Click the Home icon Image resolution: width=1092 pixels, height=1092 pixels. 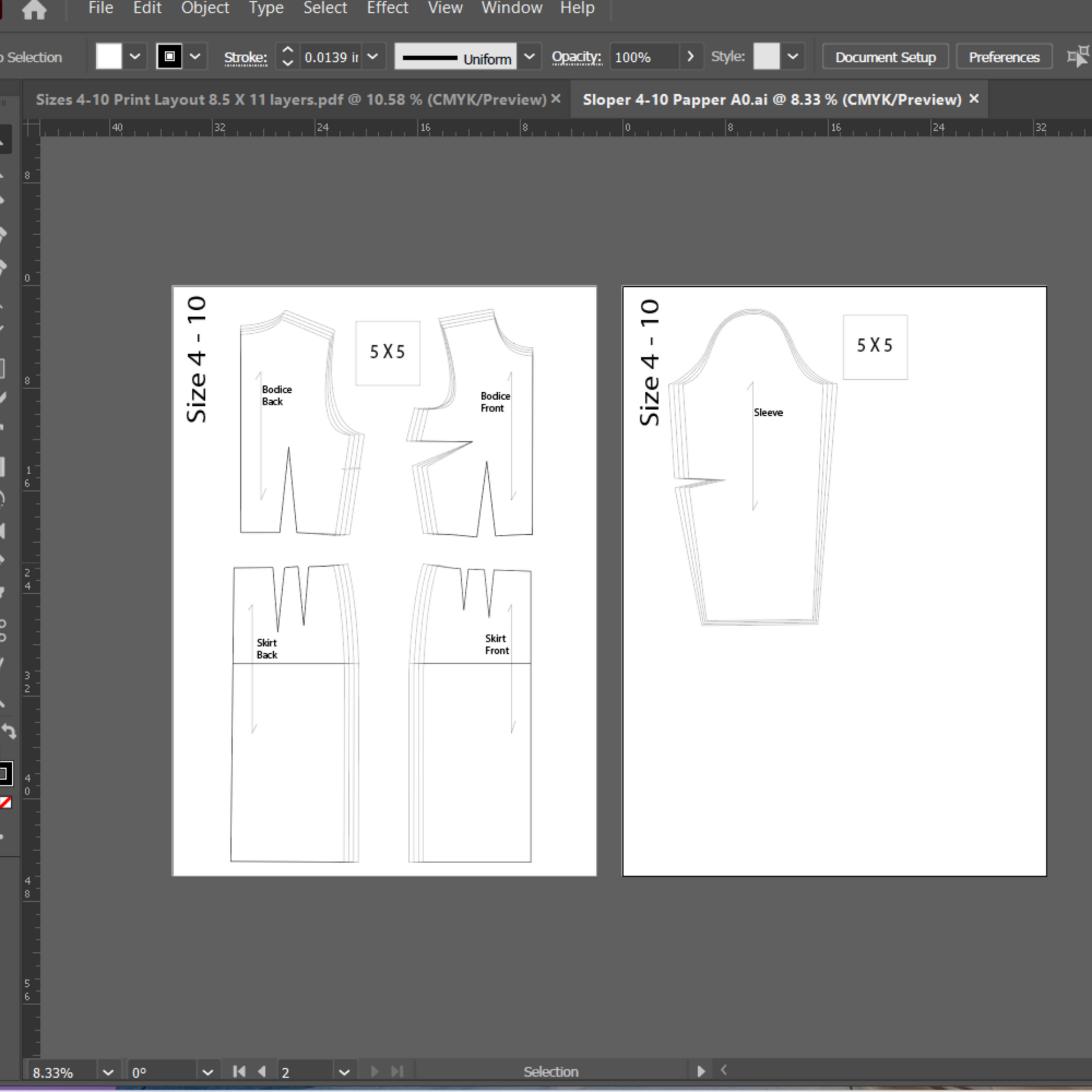point(34,10)
